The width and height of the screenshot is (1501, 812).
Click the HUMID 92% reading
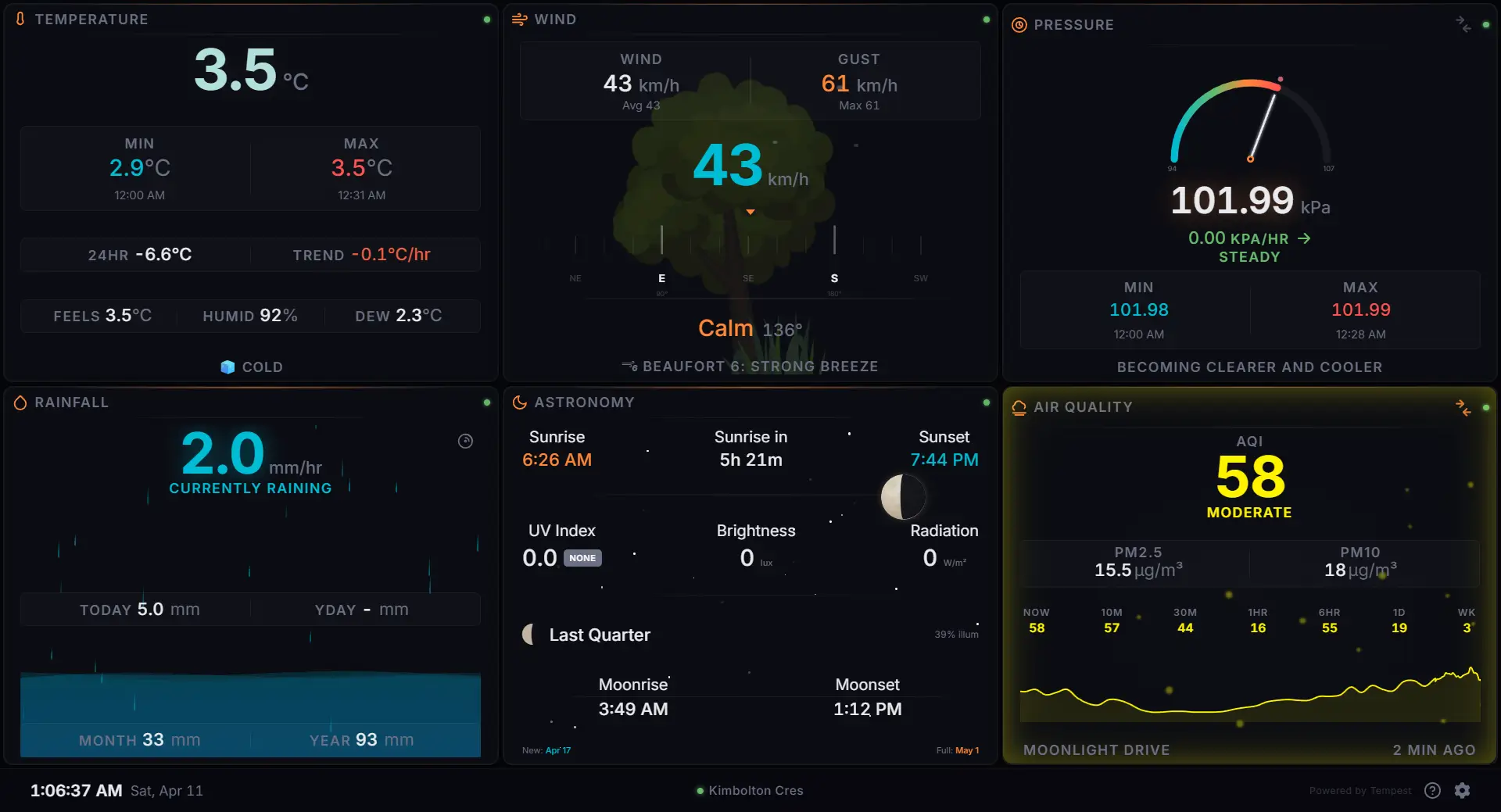coord(250,316)
